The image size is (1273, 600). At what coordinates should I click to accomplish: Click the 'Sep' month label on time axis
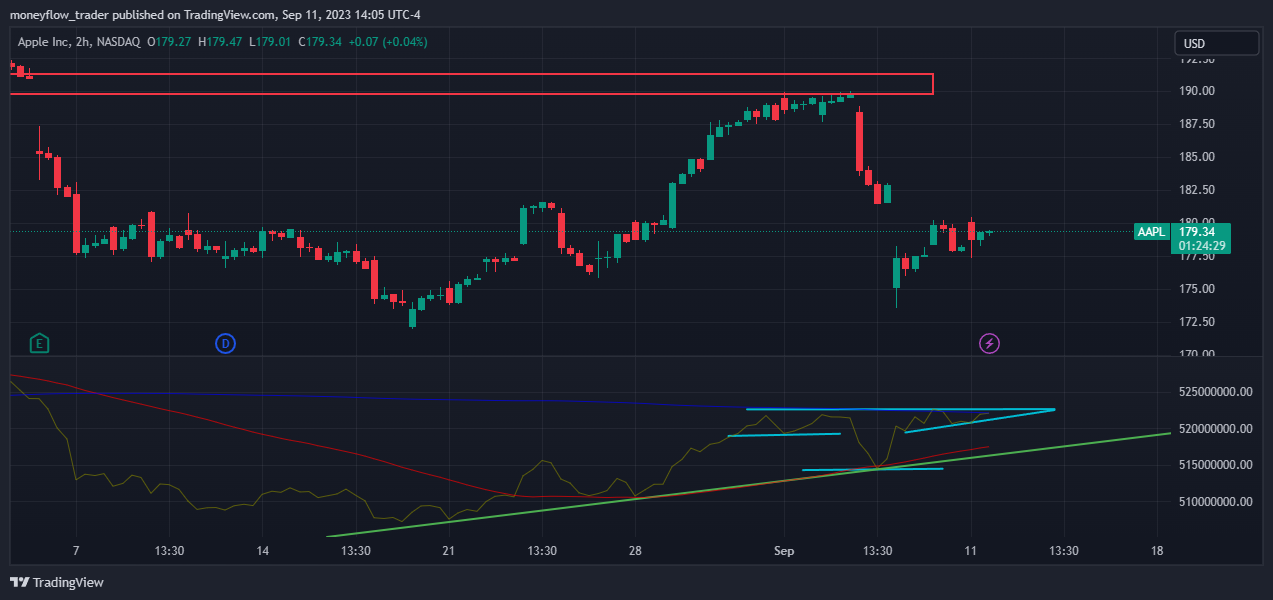784,551
